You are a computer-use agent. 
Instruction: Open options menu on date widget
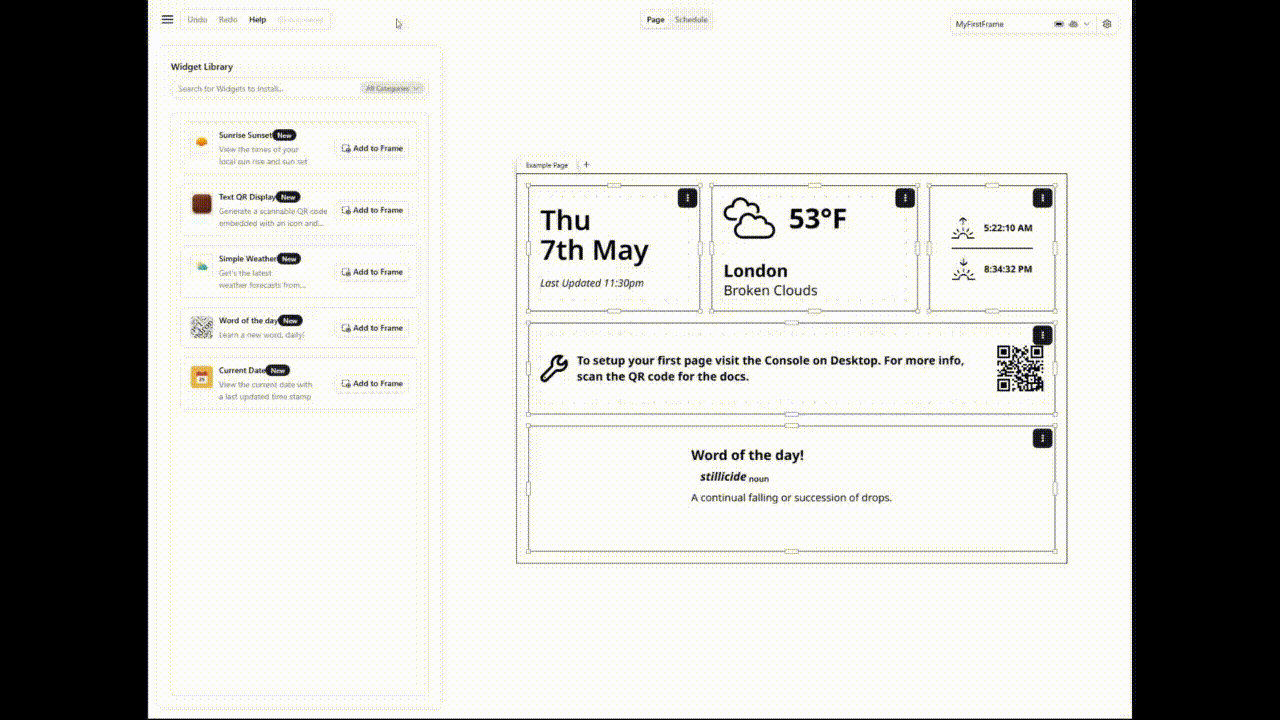pos(687,198)
